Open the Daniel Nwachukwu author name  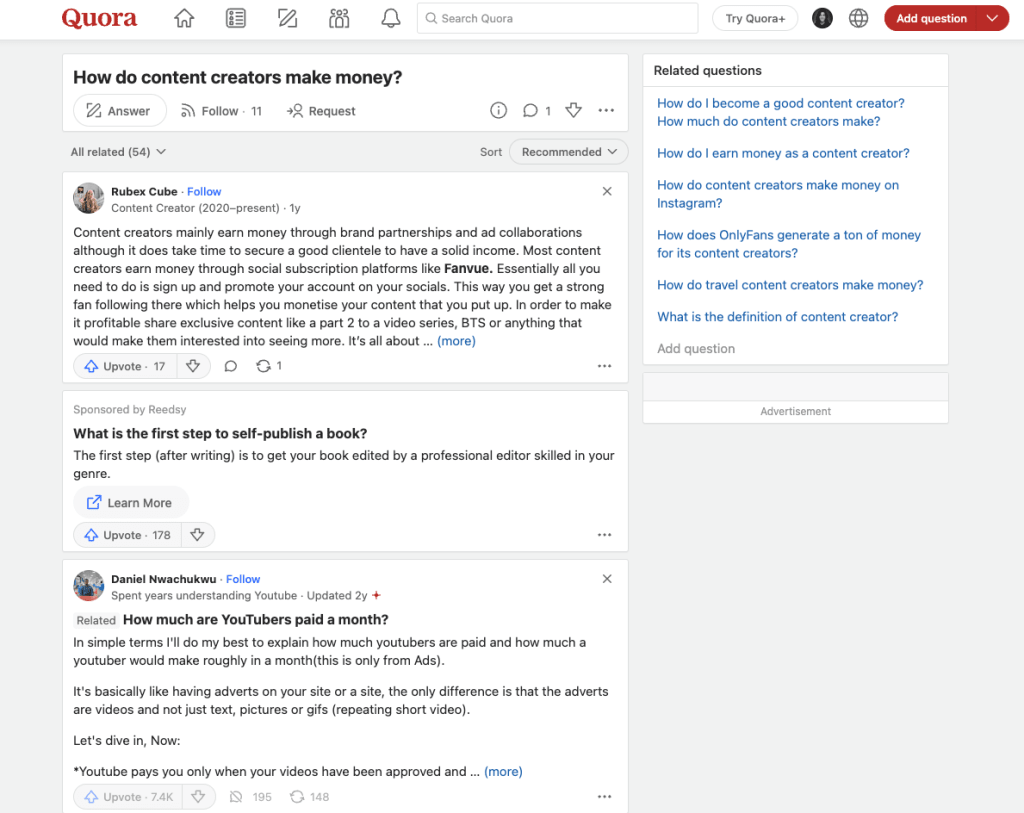coord(163,579)
